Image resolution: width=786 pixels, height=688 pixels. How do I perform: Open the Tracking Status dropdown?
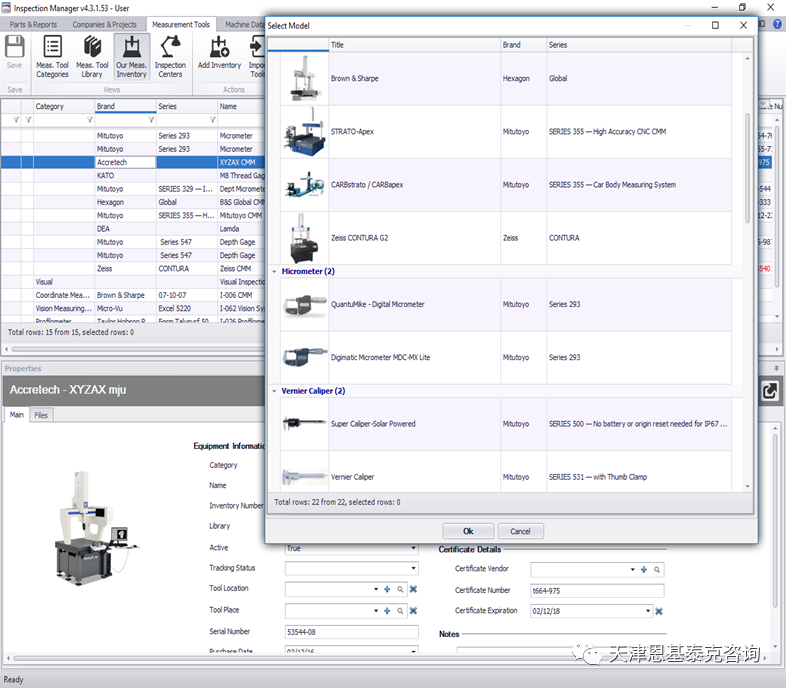pos(413,569)
